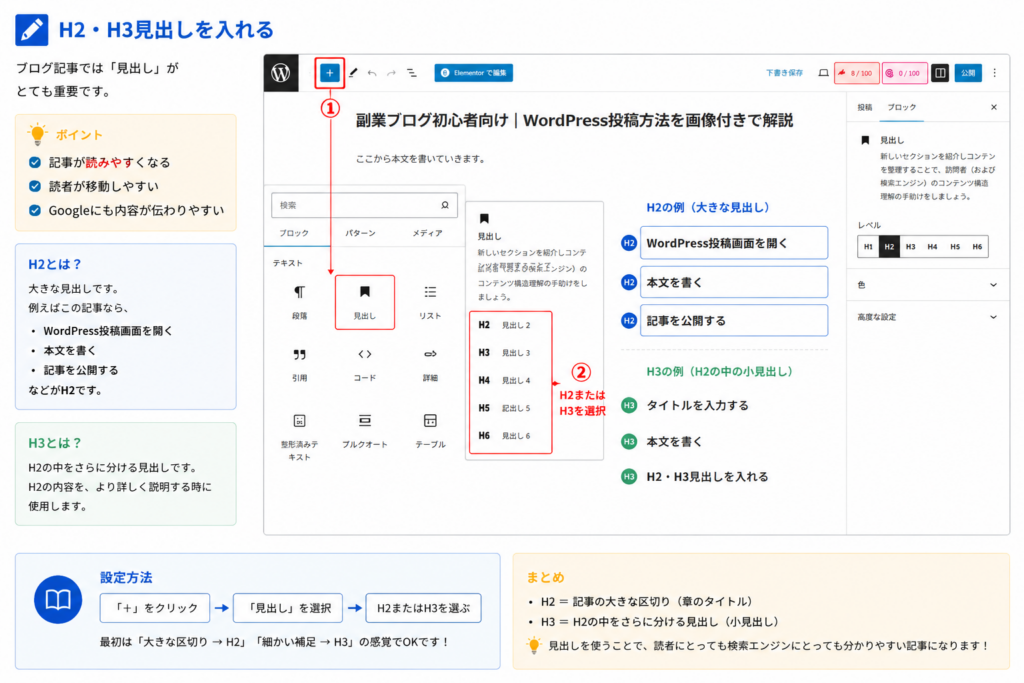This screenshot has width=1024, height=683.
Task: Open the three-dot options menu
Action: point(995,73)
